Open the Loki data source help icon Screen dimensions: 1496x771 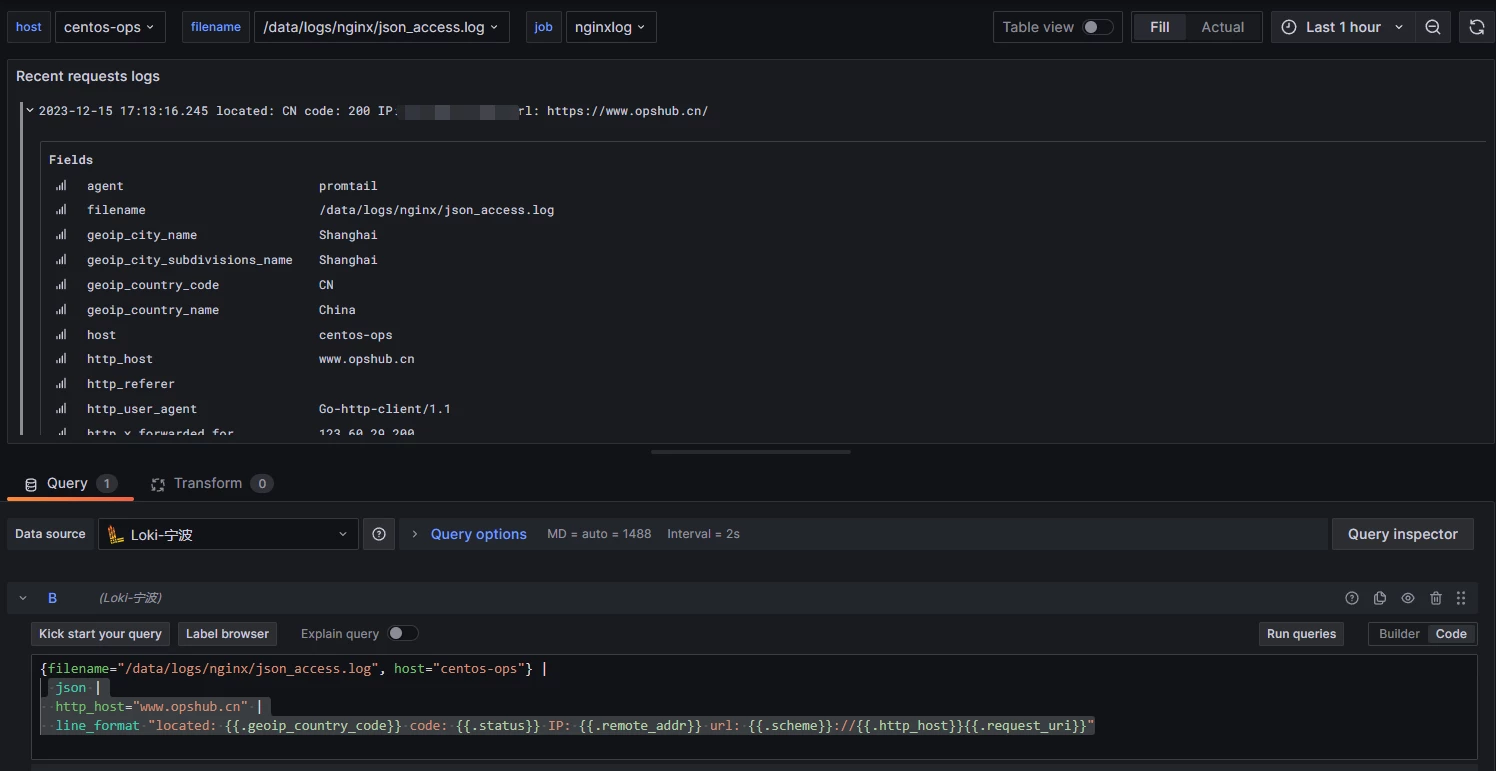point(378,533)
